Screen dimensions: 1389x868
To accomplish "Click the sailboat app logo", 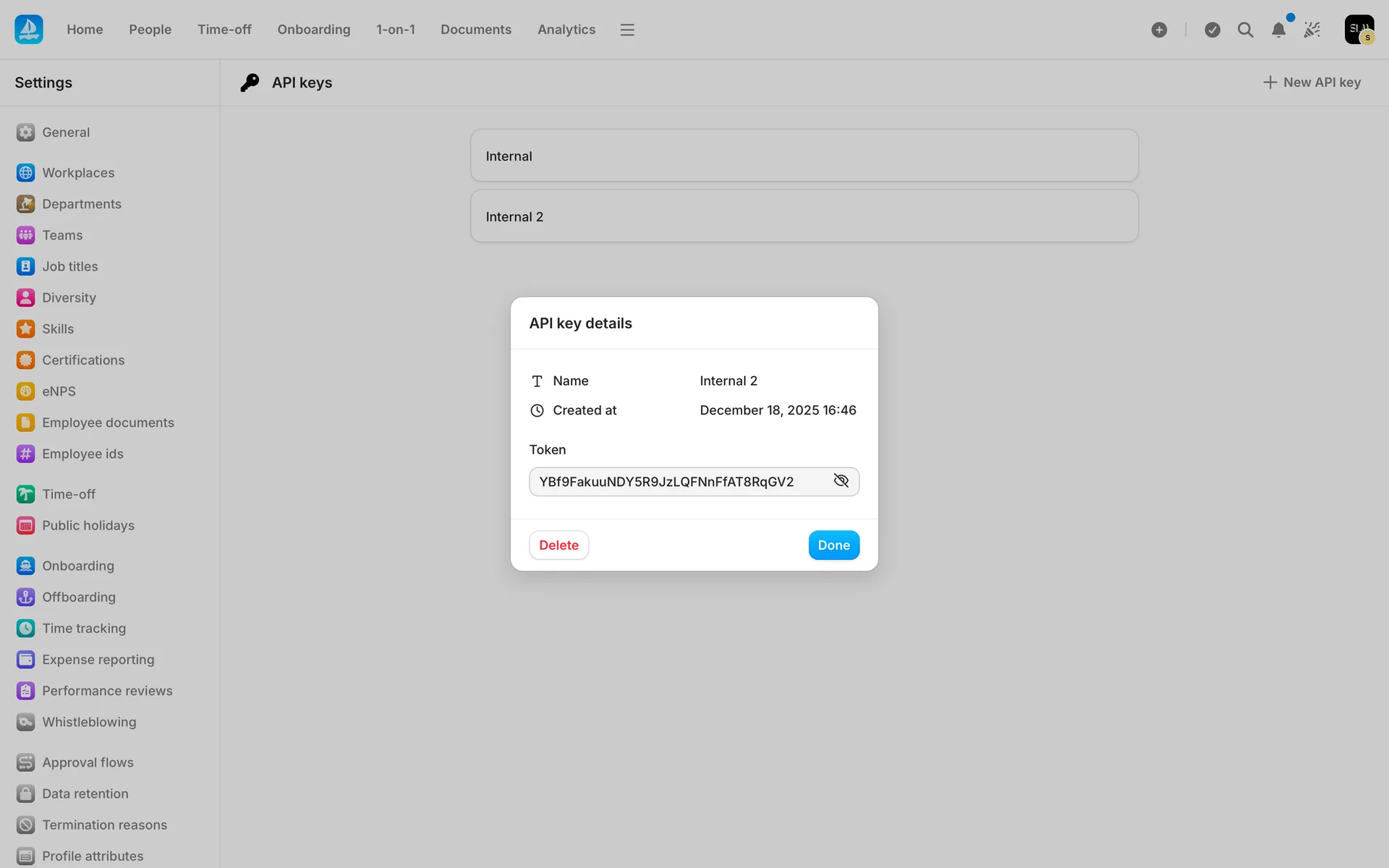I will [x=29, y=30].
